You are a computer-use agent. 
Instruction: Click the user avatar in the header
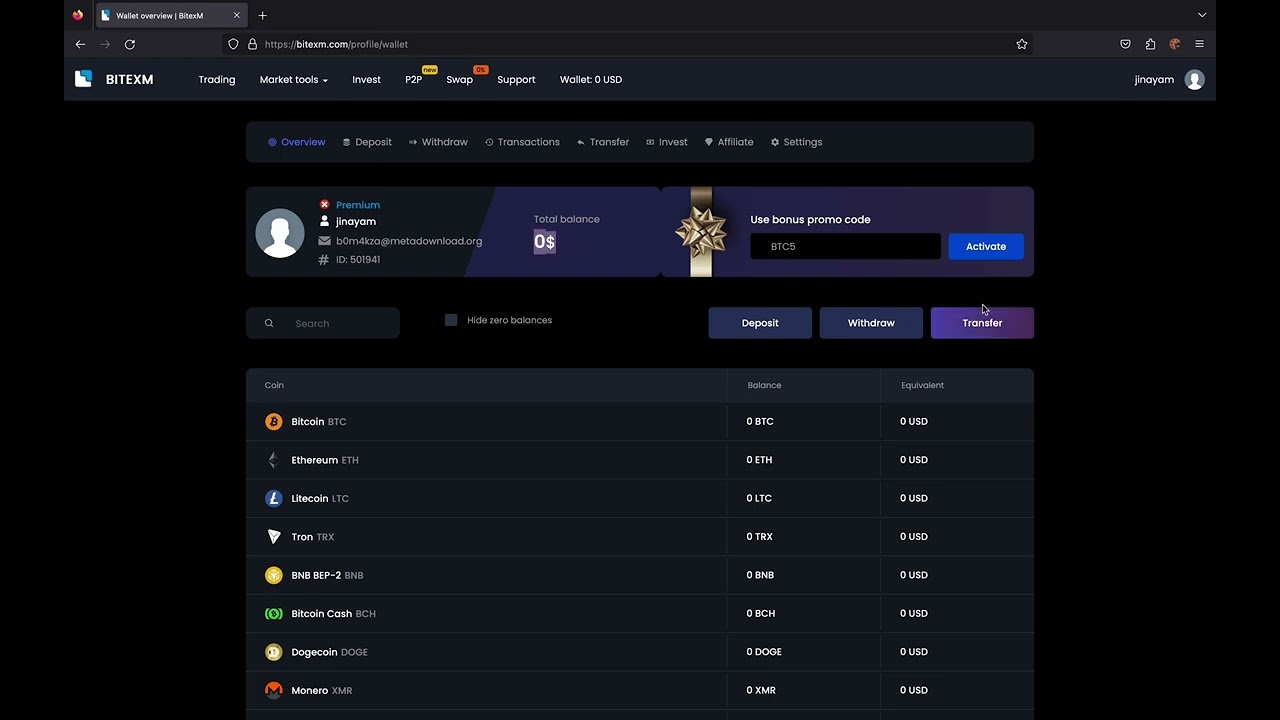[x=1194, y=80]
